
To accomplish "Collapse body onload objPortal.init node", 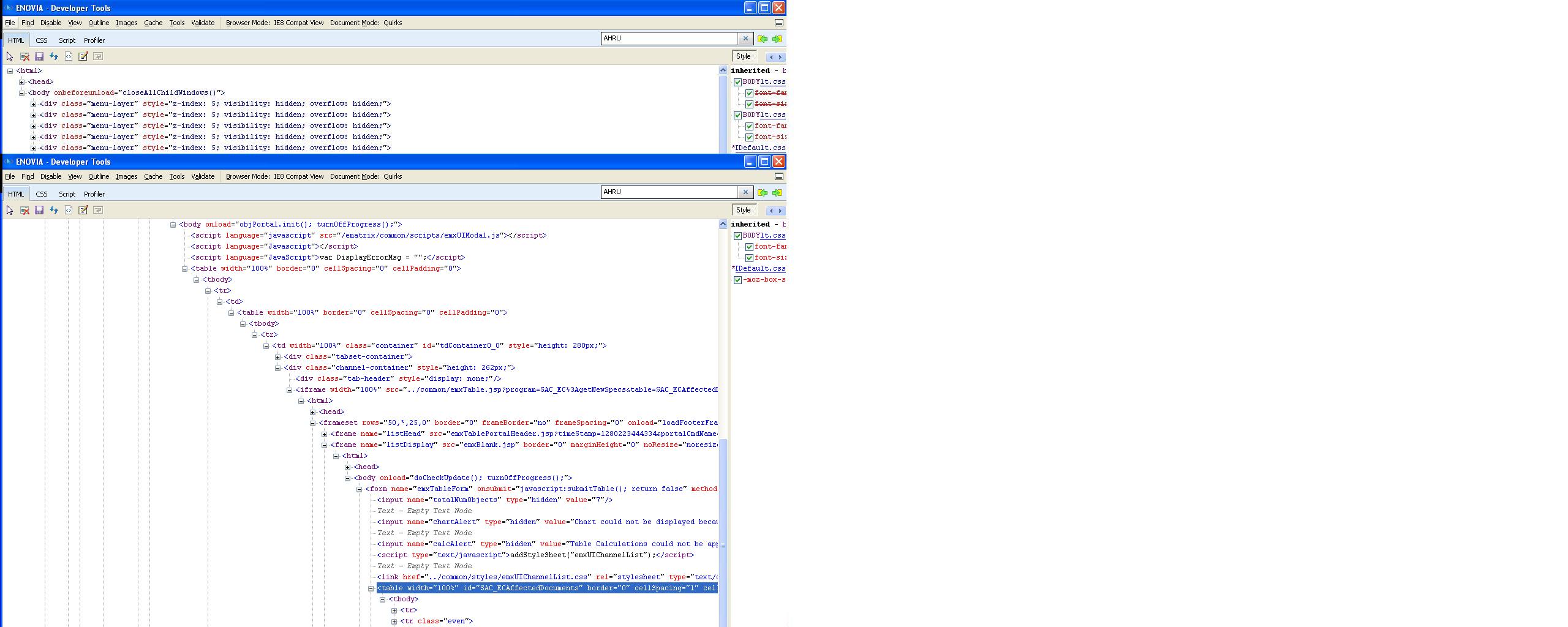I will point(173,225).
